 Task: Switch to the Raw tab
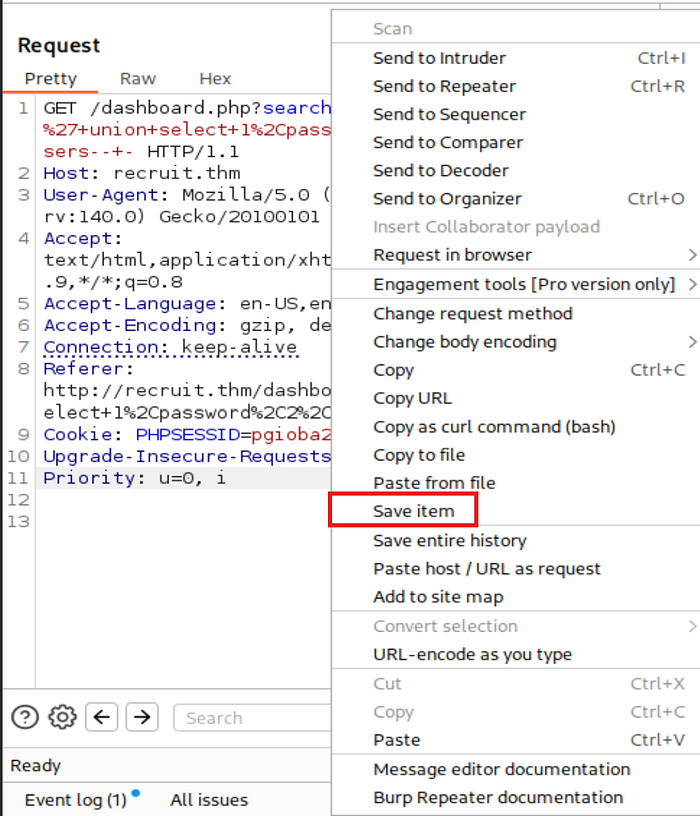pyautogui.click(x=138, y=79)
